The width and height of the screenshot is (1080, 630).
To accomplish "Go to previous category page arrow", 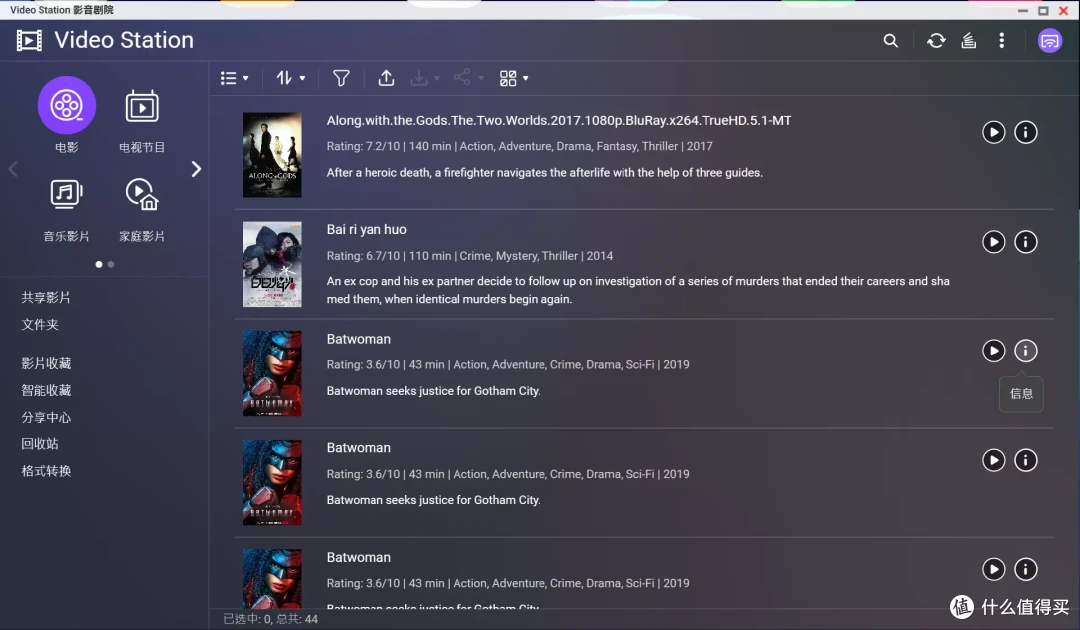I will [12, 169].
